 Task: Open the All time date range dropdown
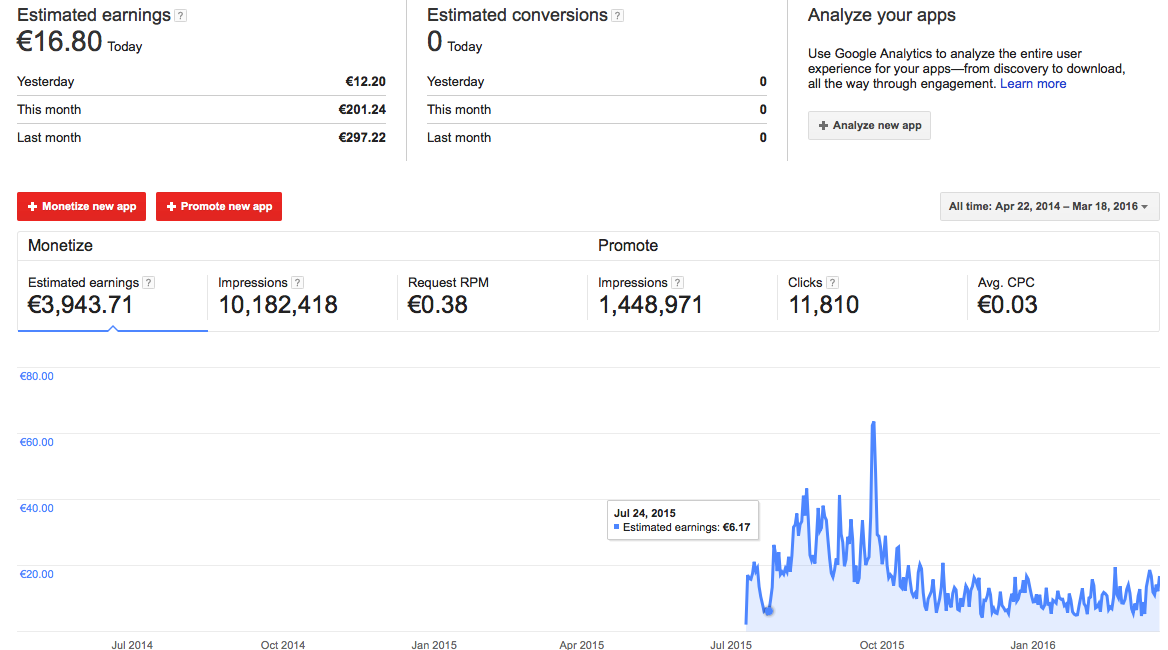[1049, 207]
